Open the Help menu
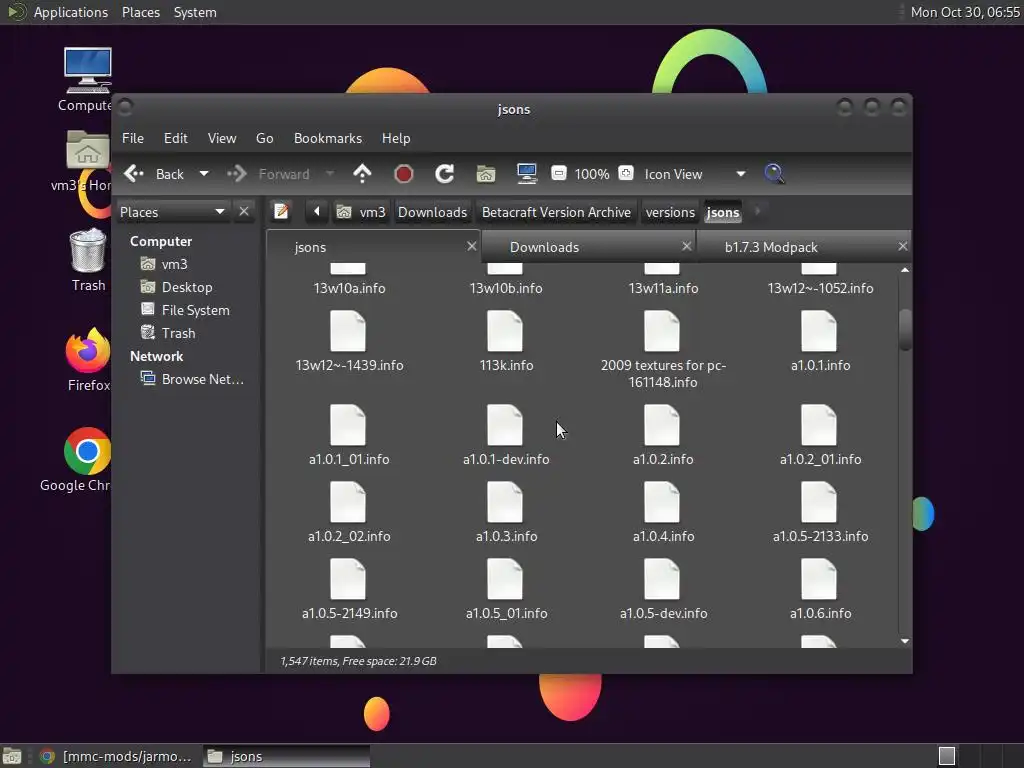This screenshot has height=768, width=1024. [x=396, y=138]
